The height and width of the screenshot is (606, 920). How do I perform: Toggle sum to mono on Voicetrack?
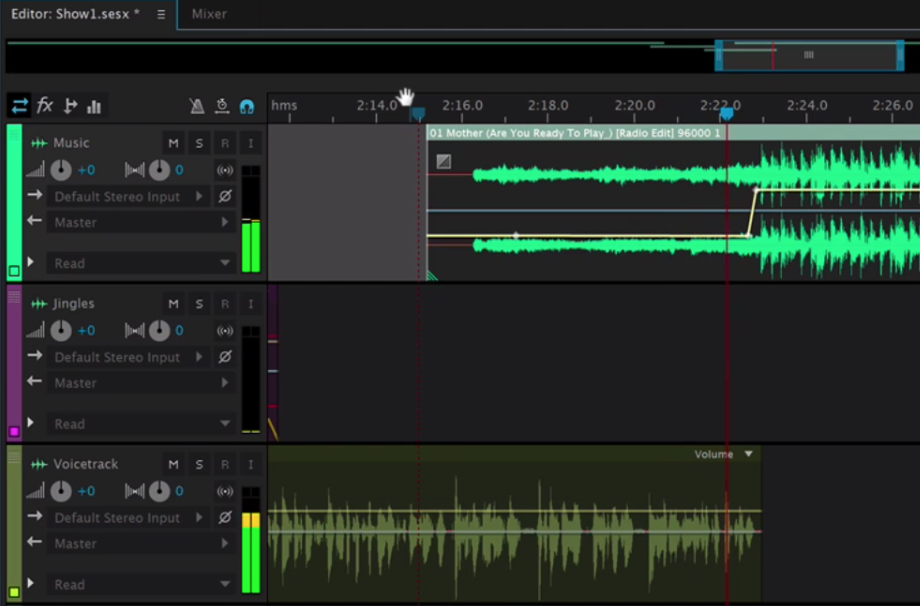tap(225, 492)
